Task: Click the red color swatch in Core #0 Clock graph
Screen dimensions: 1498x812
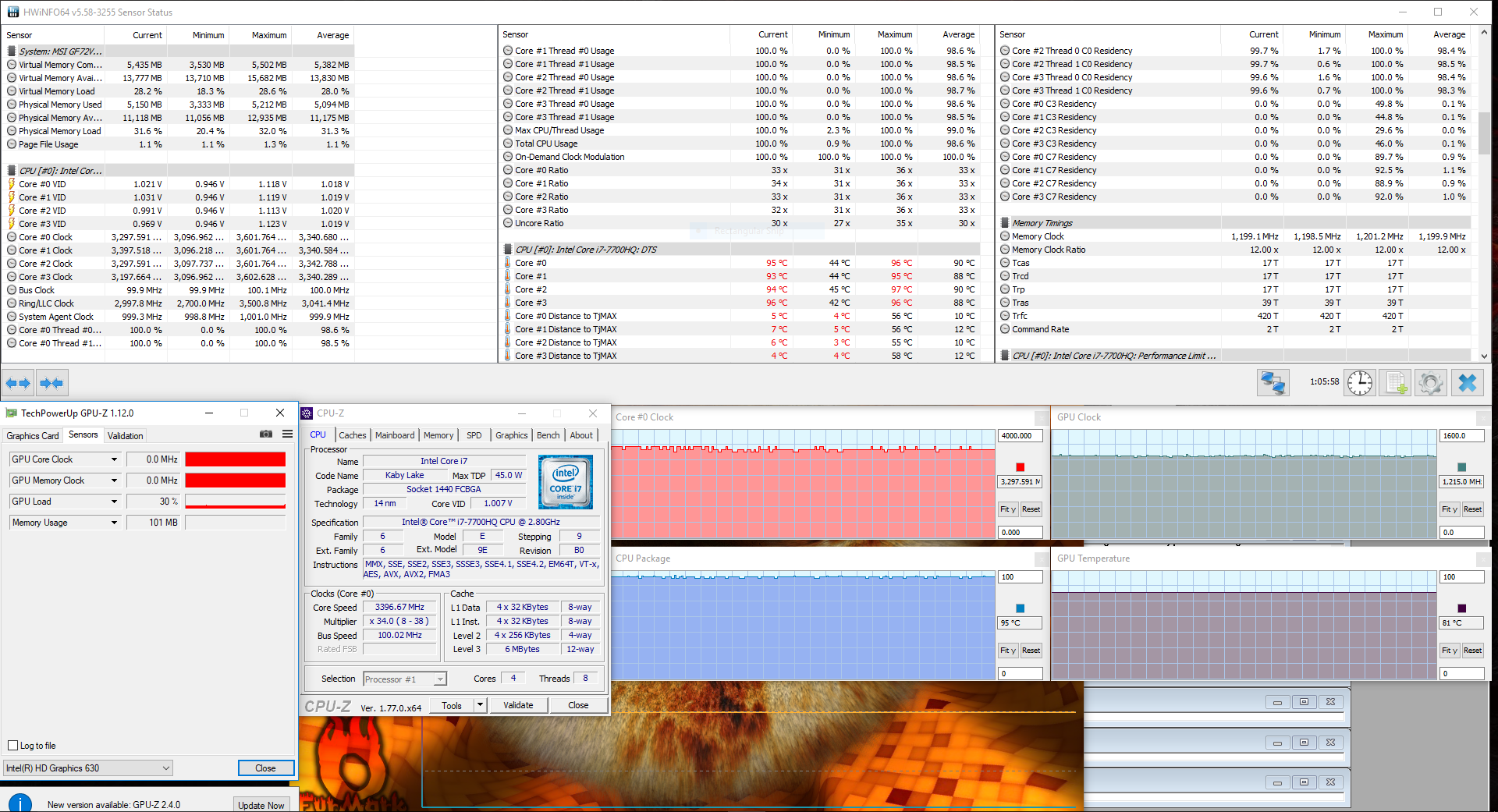Action: point(1020,467)
